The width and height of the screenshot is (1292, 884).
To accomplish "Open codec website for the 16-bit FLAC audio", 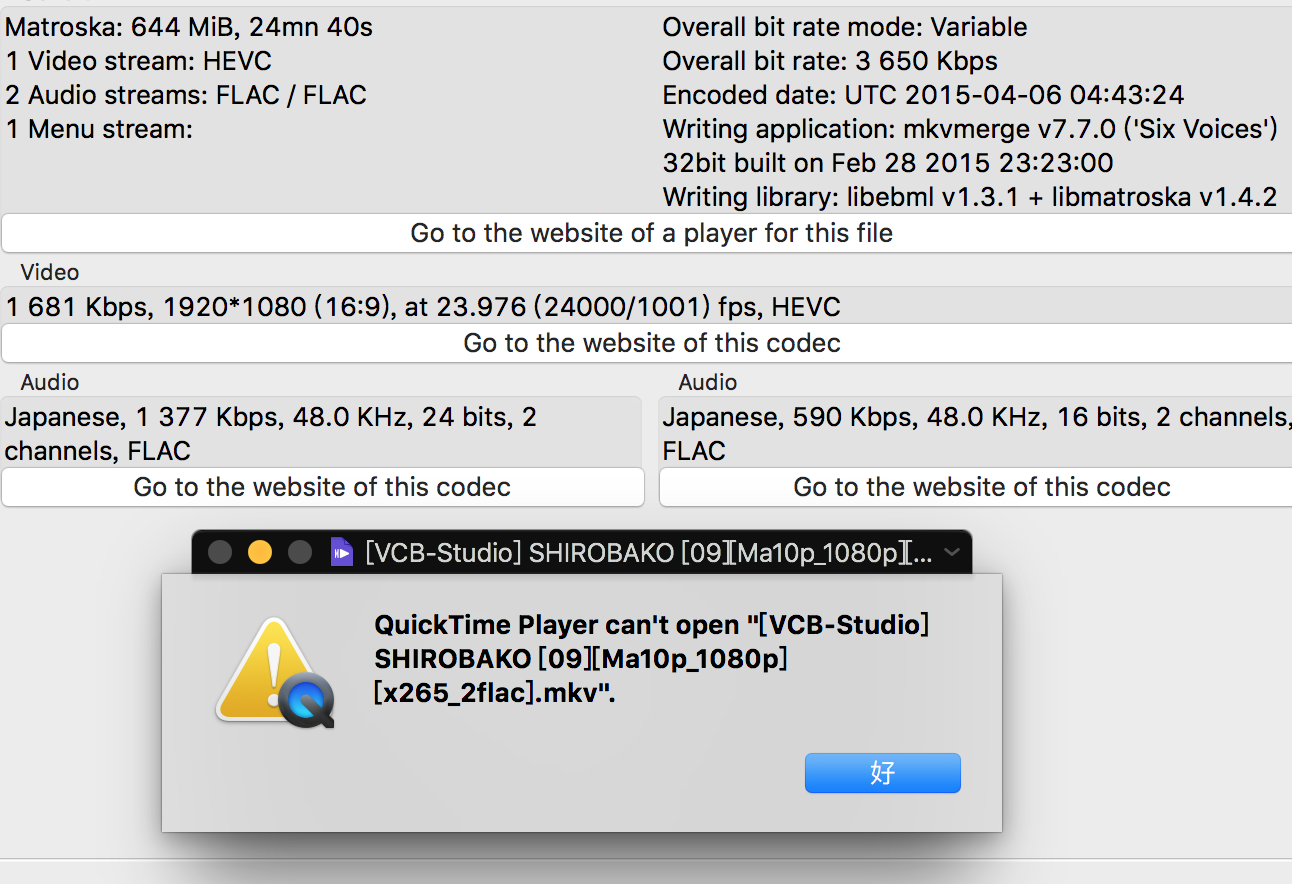I will pos(980,487).
